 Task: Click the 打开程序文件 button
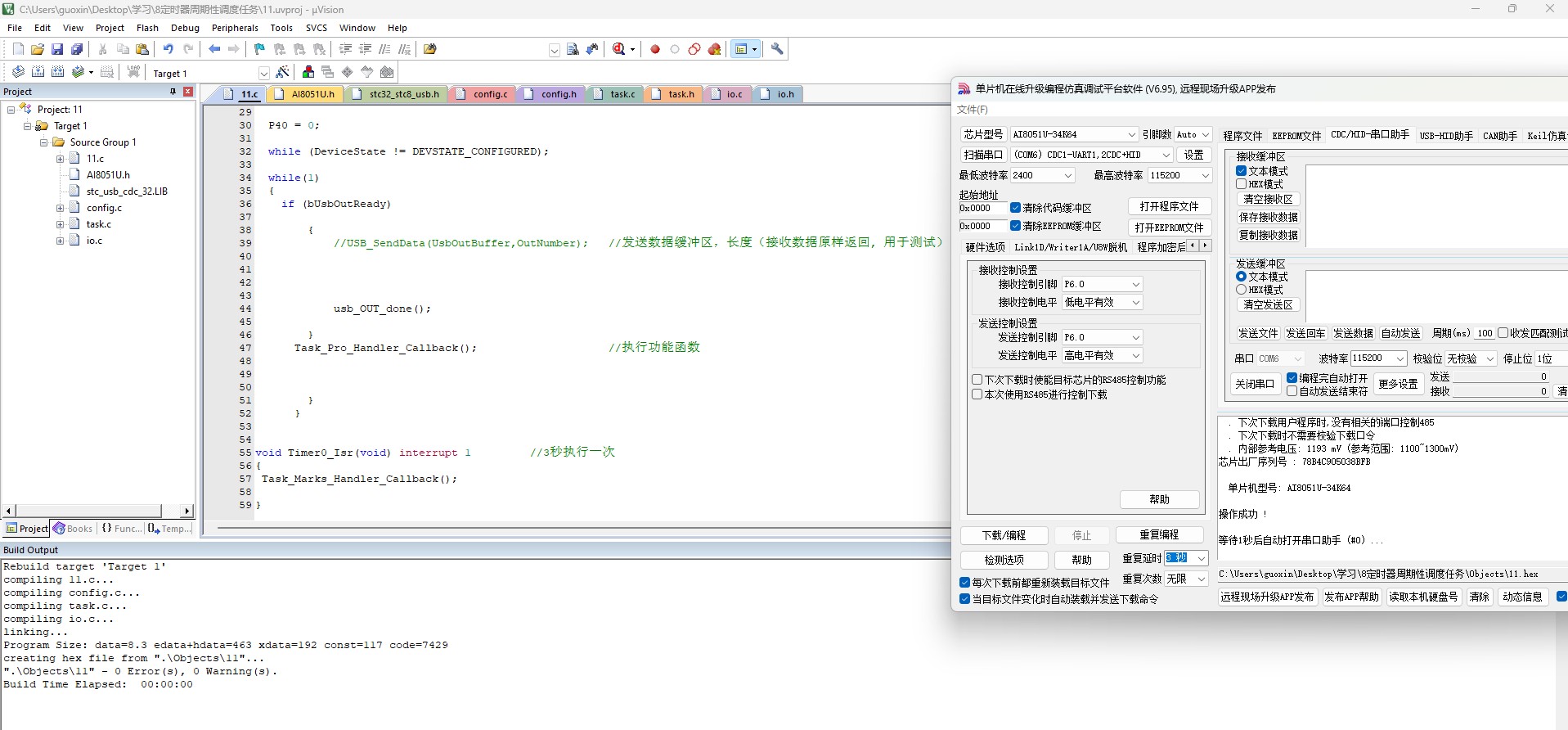[1169, 206]
